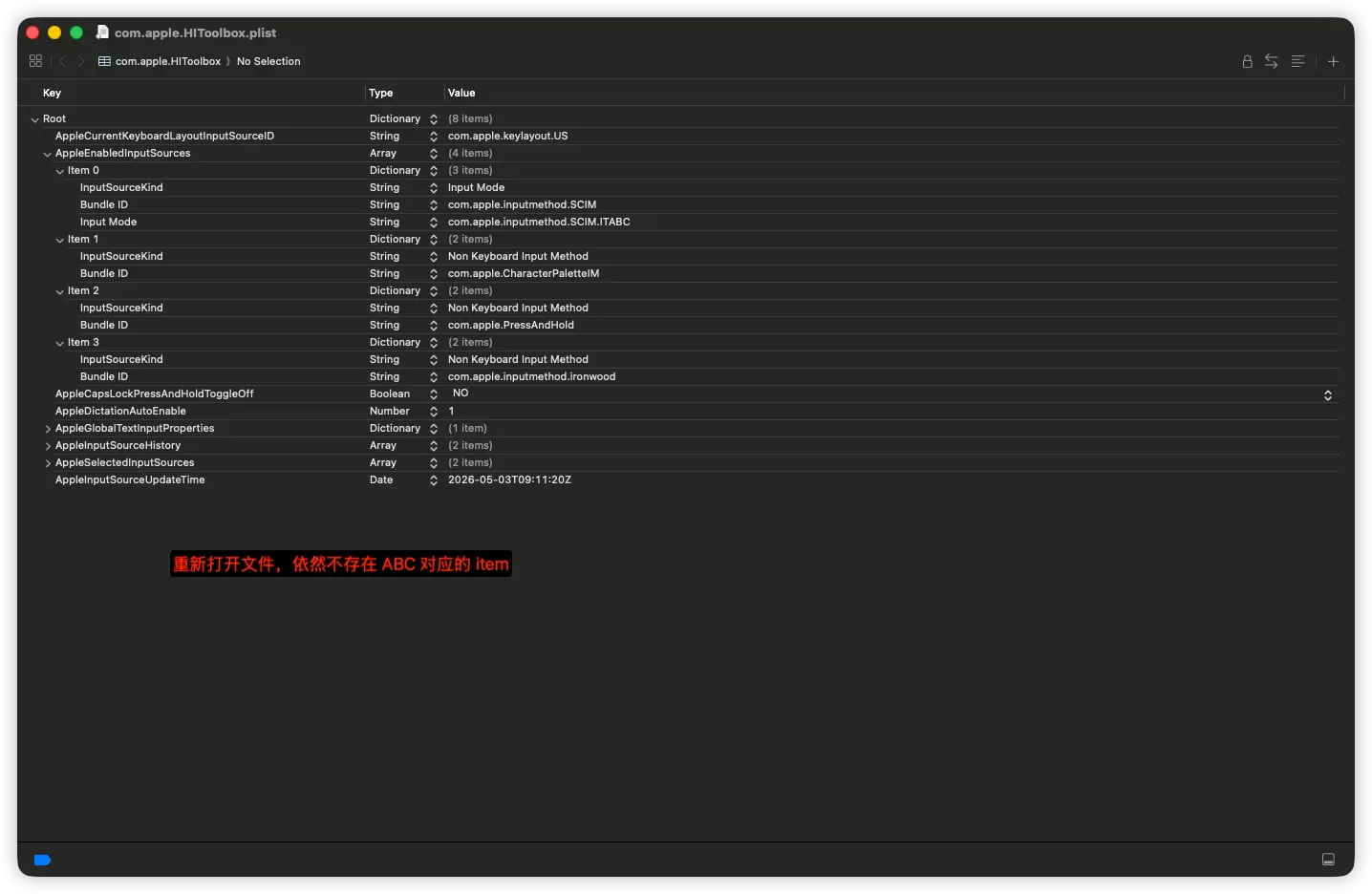Click the Input Mode value in Item 0

pyautogui.click(x=476, y=187)
